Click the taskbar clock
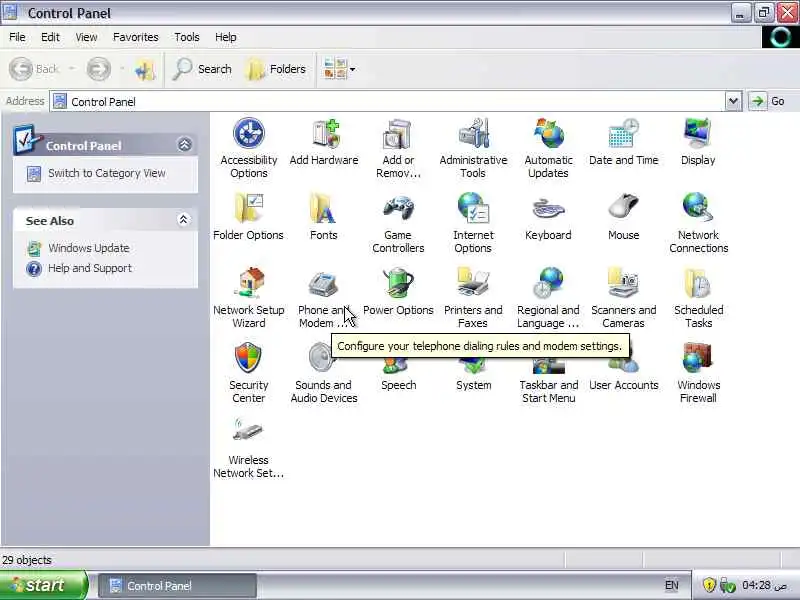 [764, 585]
